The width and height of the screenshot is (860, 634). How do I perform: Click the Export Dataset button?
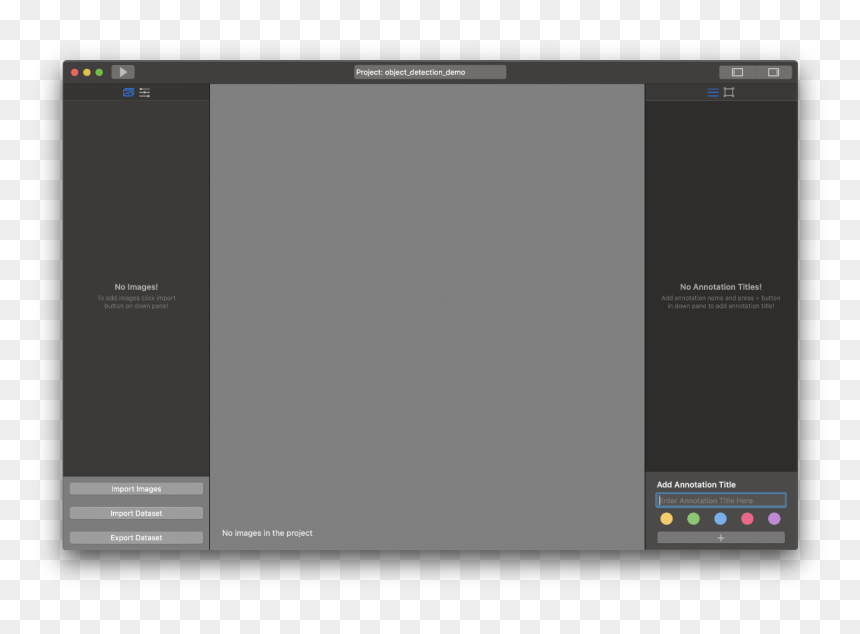click(136, 537)
